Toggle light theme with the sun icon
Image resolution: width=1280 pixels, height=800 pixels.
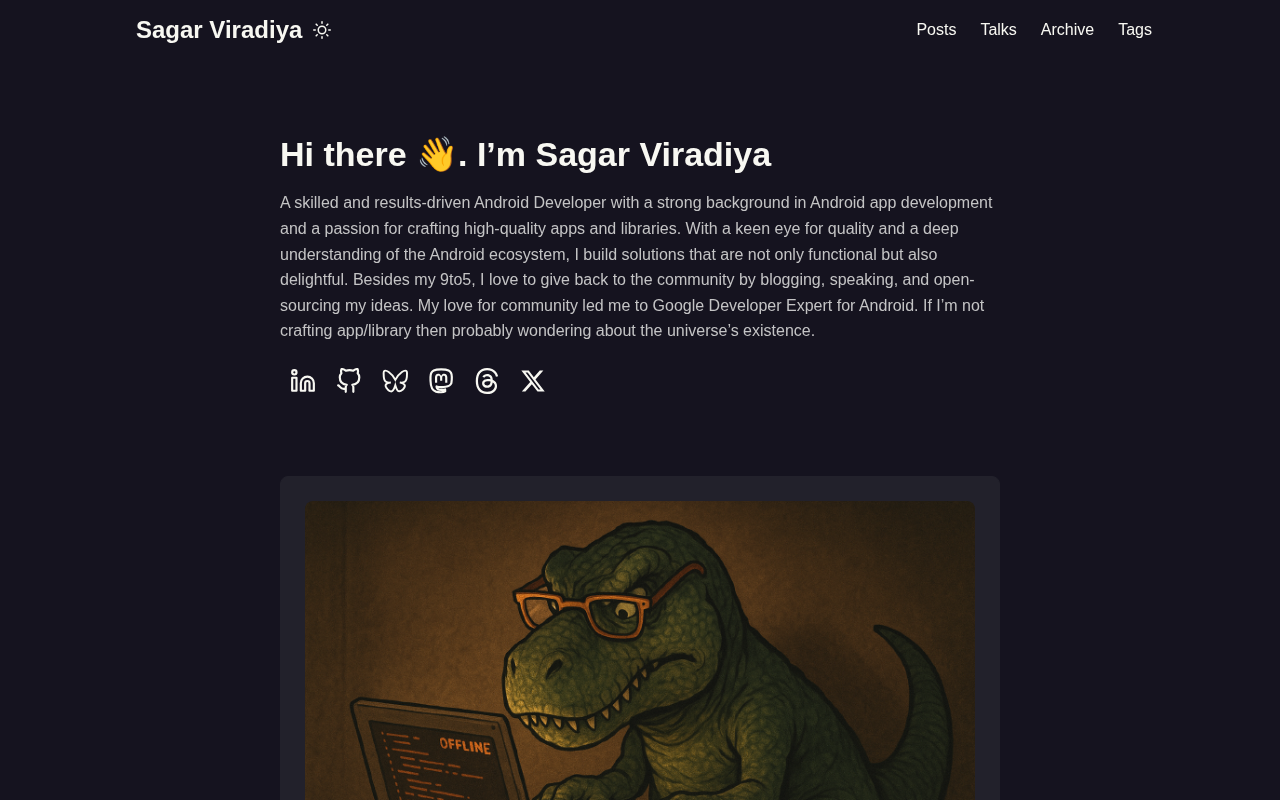click(322, 30)
